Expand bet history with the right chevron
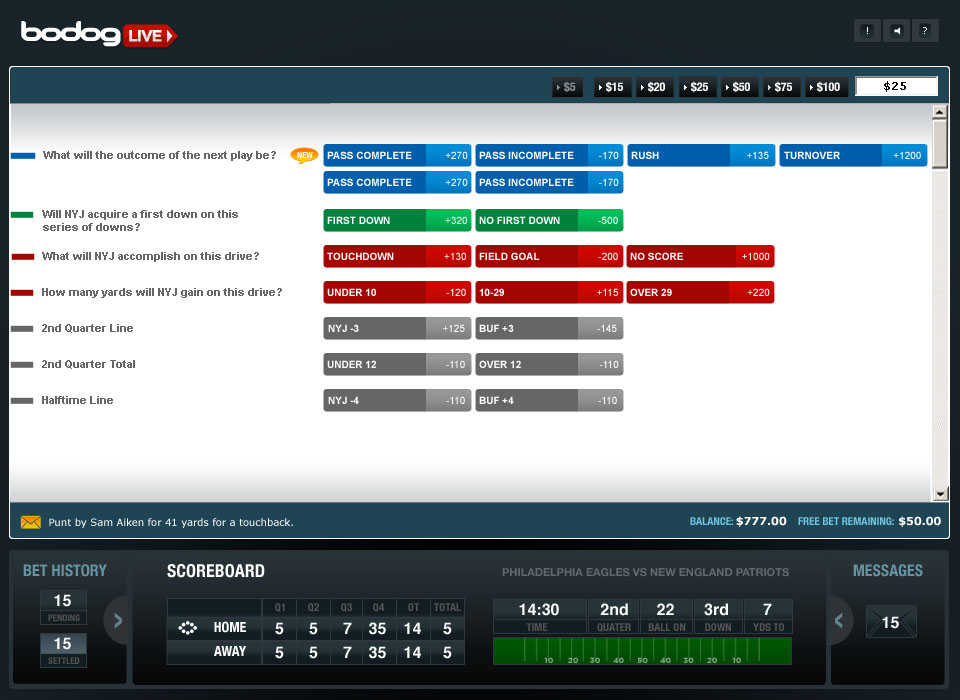Viewport: 960px width, 700px height. click(118, 620)
